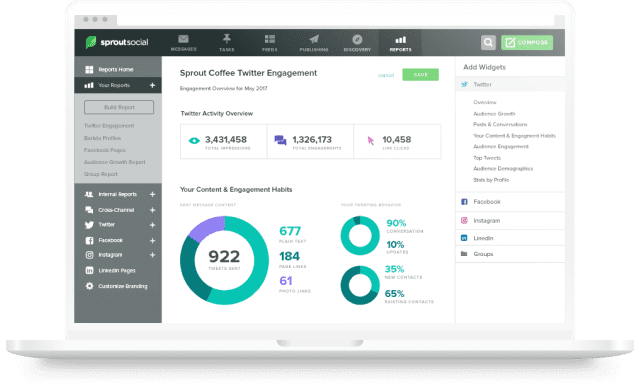Add the Top Tweets widget

(487, 158)
